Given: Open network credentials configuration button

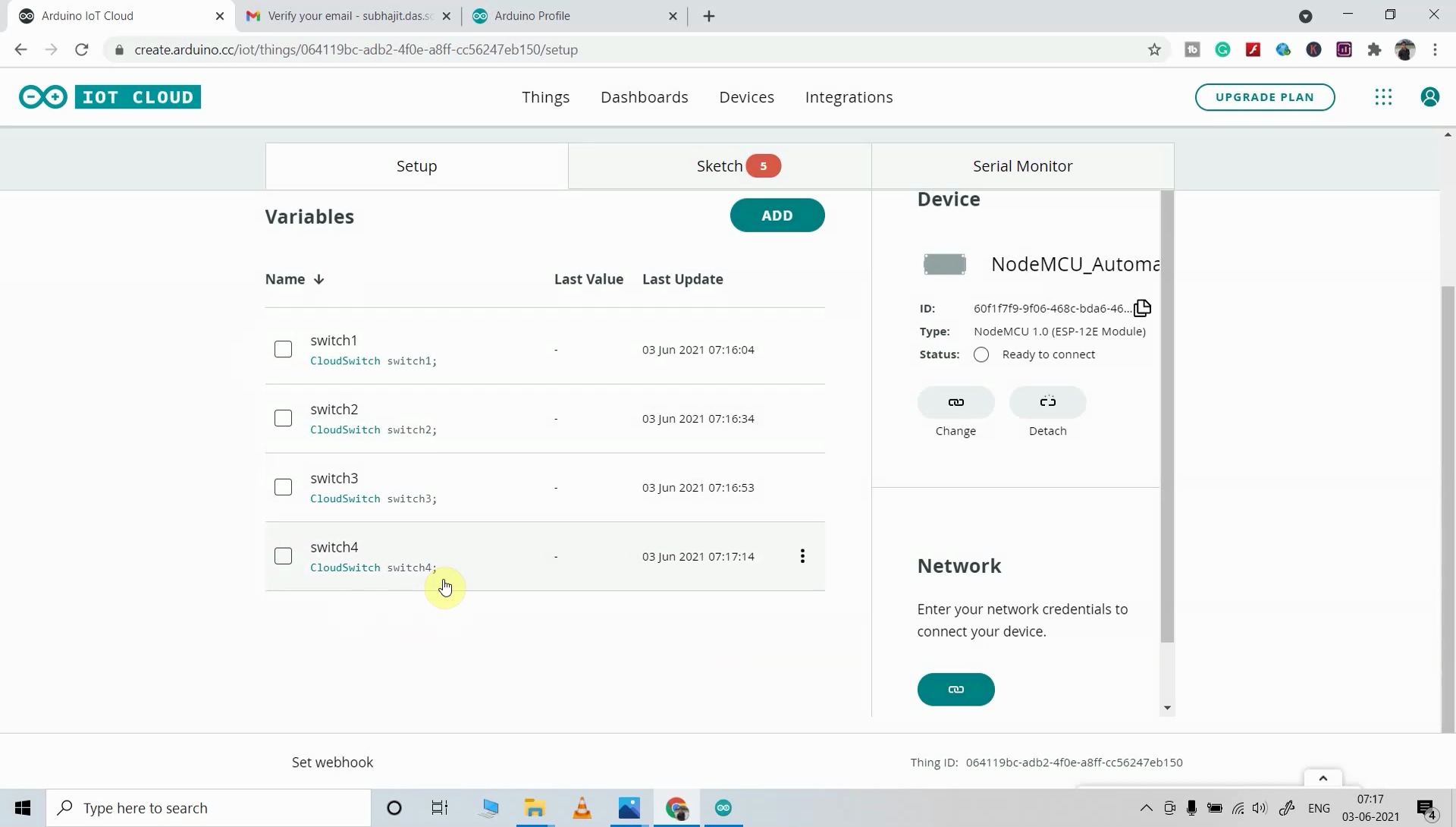Looking at the screenshot, I should click(955, 689).
